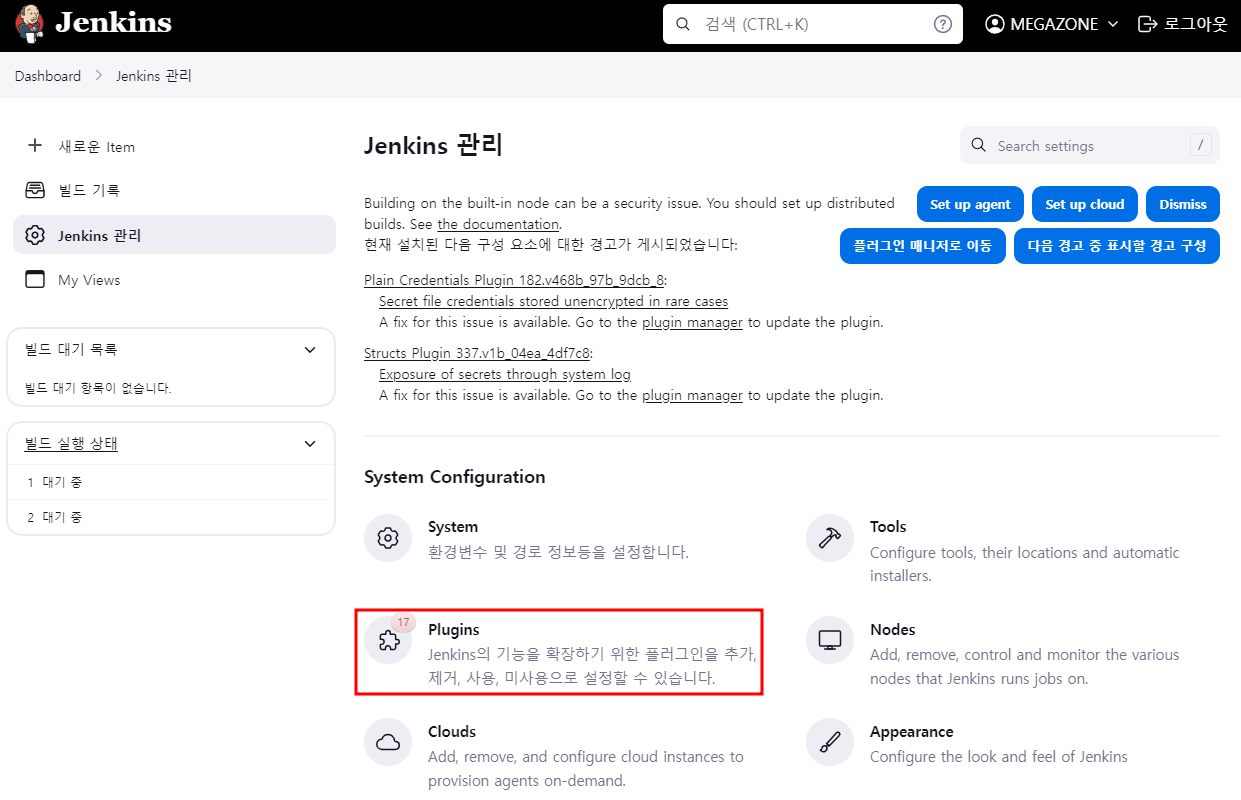Click the Set up agent button
The width and height of the screenshot is (1241, 800).
(x=970, y=204)
